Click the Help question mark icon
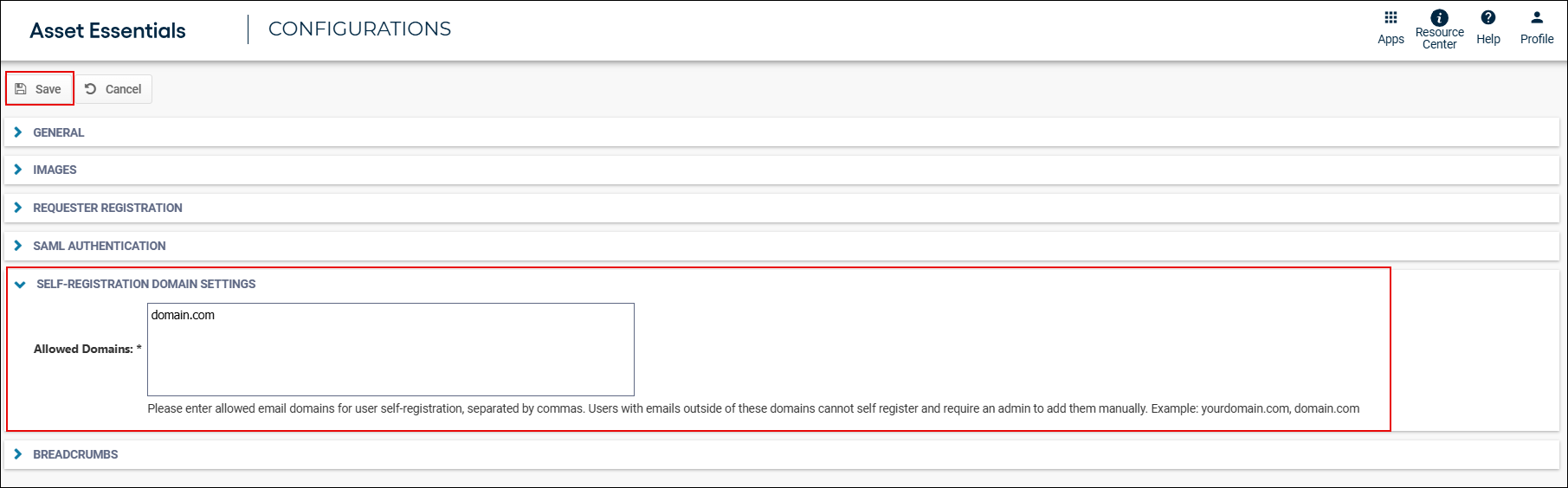The width and height of the screenshot is (1568, 488). (1487, 17)
